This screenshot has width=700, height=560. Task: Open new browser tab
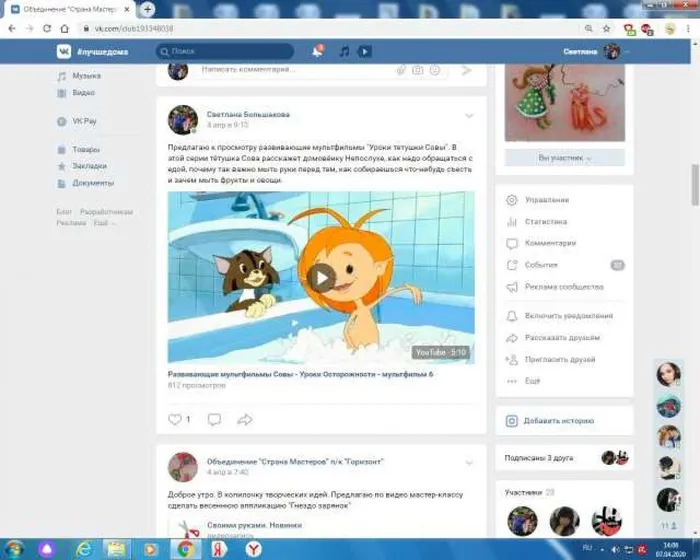[147, 9]
